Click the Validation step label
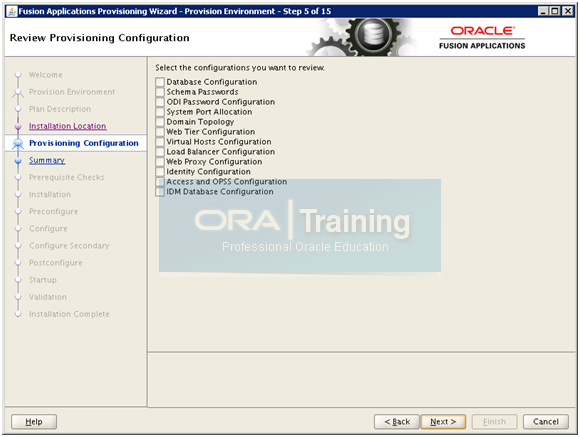The image size is (580, 437). pyautogui.click(x=48, y=297)
